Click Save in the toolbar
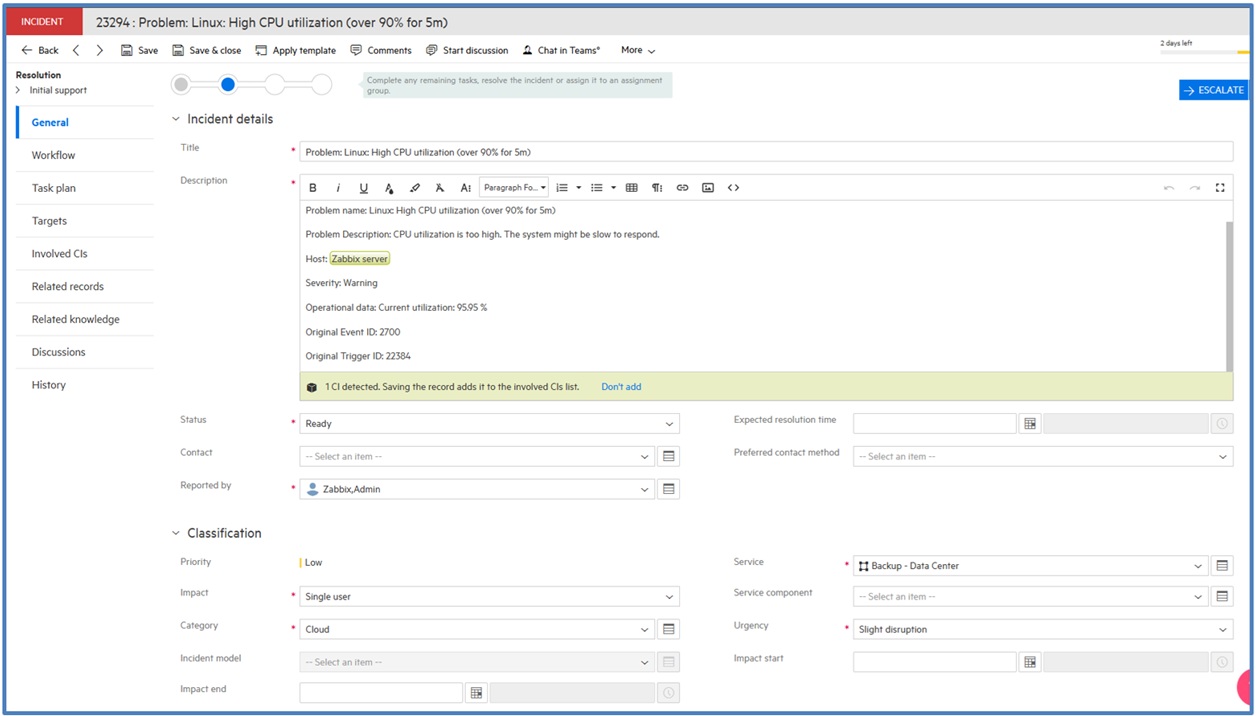The width and height of the screenshot is (1256, 716). [x=139, y=50]
